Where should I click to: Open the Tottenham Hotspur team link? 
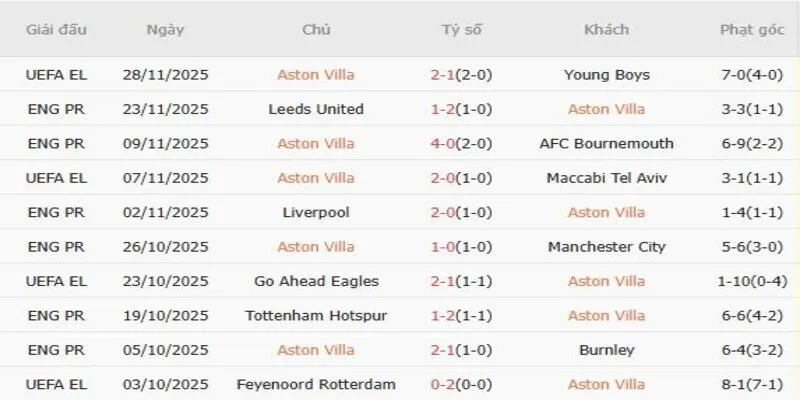(x=316, y=316)
